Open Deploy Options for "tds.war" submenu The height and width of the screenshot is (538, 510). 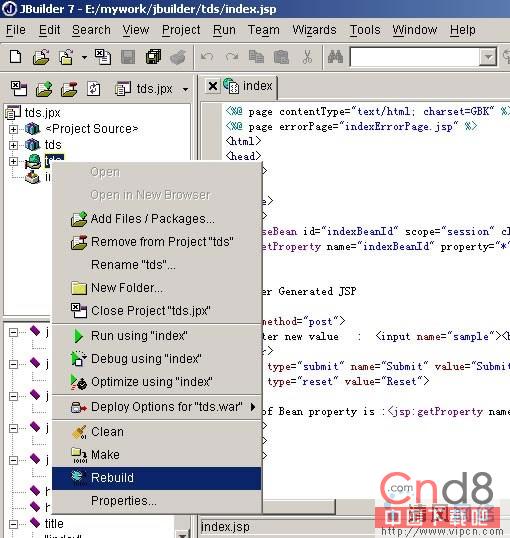tap(157, 407)
